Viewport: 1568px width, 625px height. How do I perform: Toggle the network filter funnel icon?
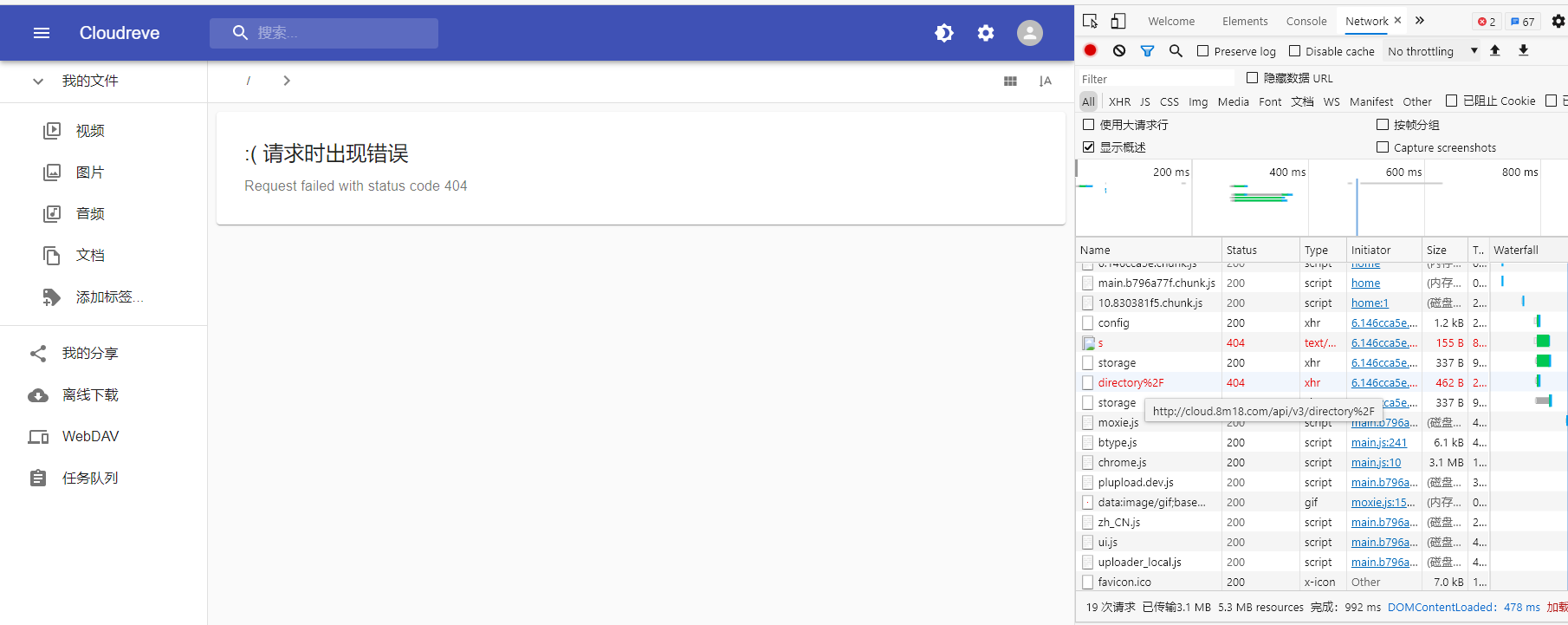tap(1147, 51)
